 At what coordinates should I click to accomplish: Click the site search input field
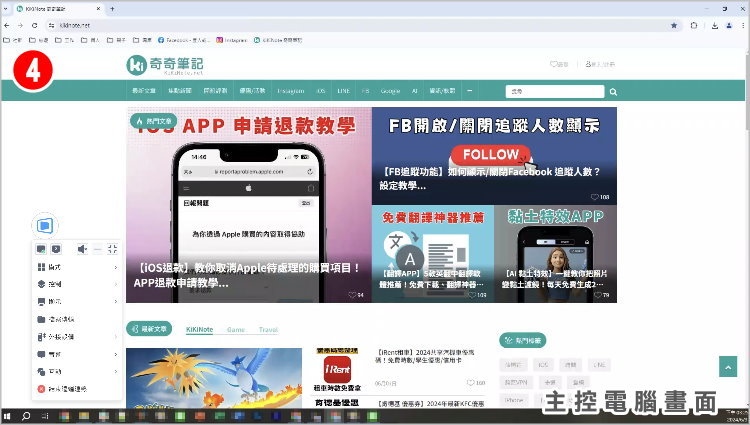tap(555, 91)
